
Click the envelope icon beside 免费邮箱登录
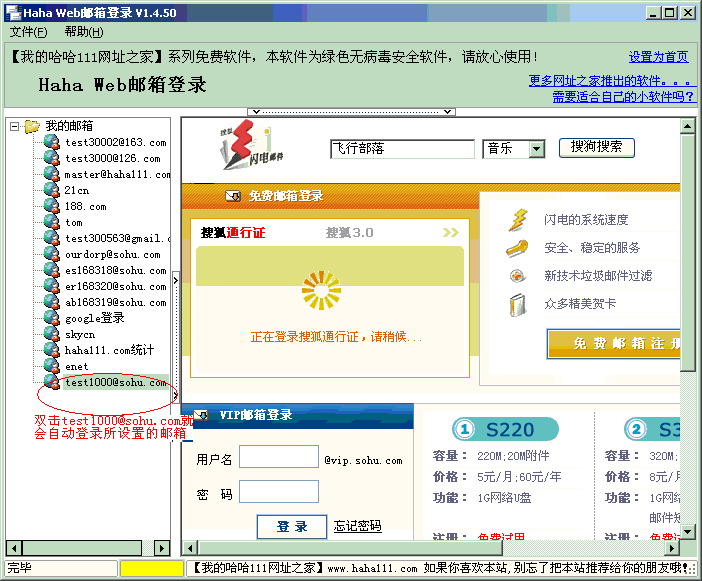(x=233, y=196)
